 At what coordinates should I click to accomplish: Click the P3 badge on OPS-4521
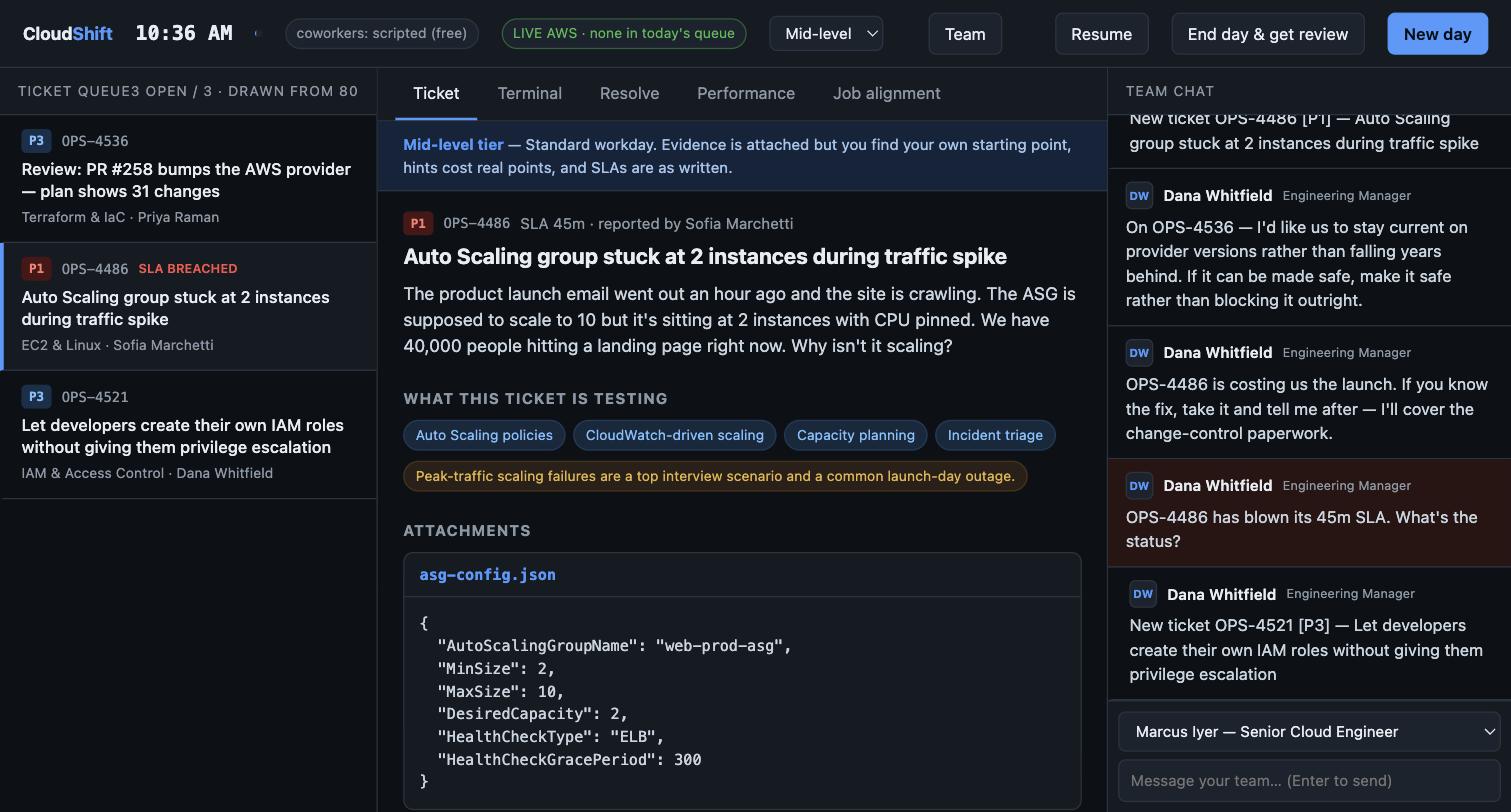(36, 397)
